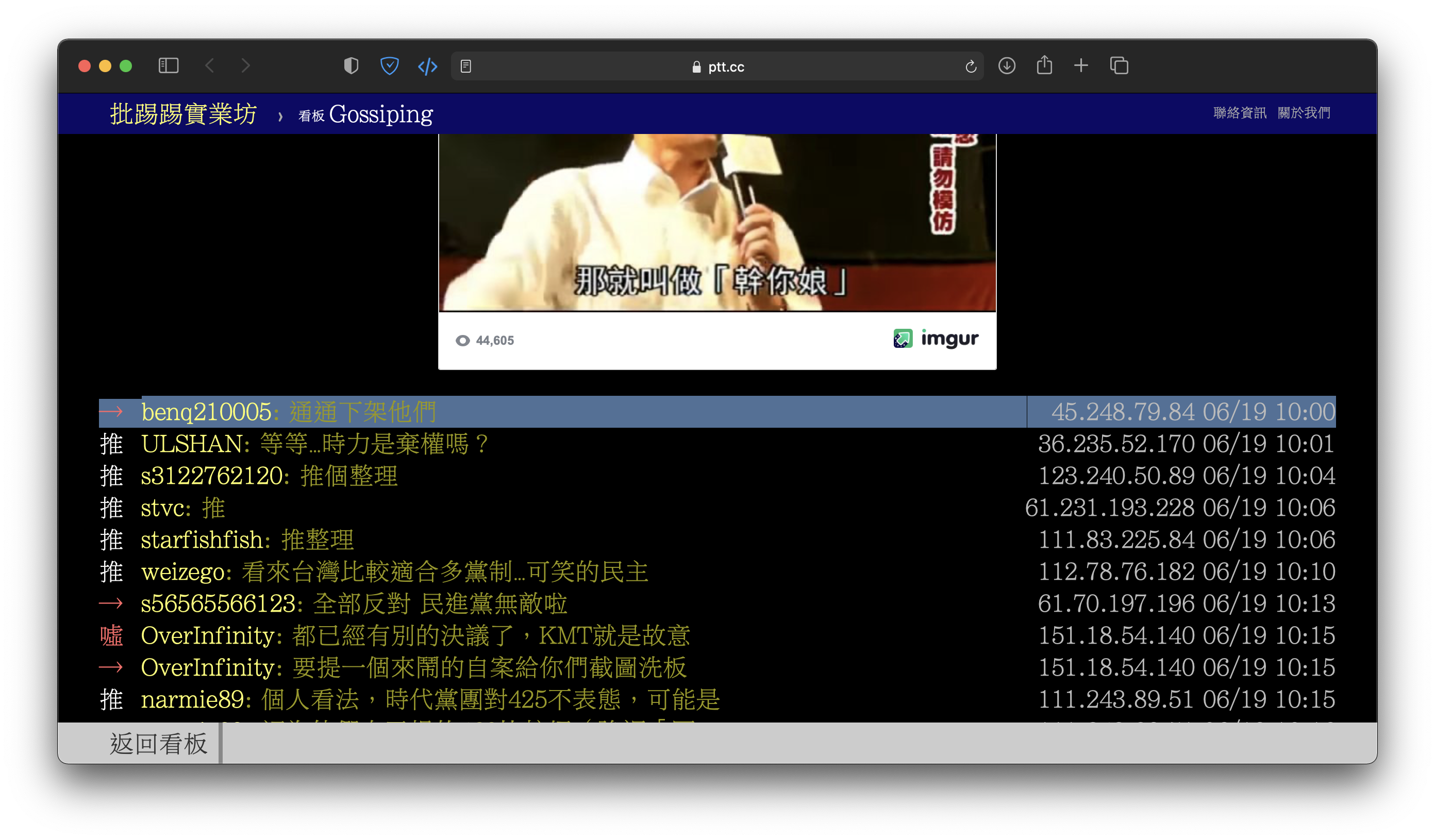Open a new tab with plus

tap(1081, 66)
